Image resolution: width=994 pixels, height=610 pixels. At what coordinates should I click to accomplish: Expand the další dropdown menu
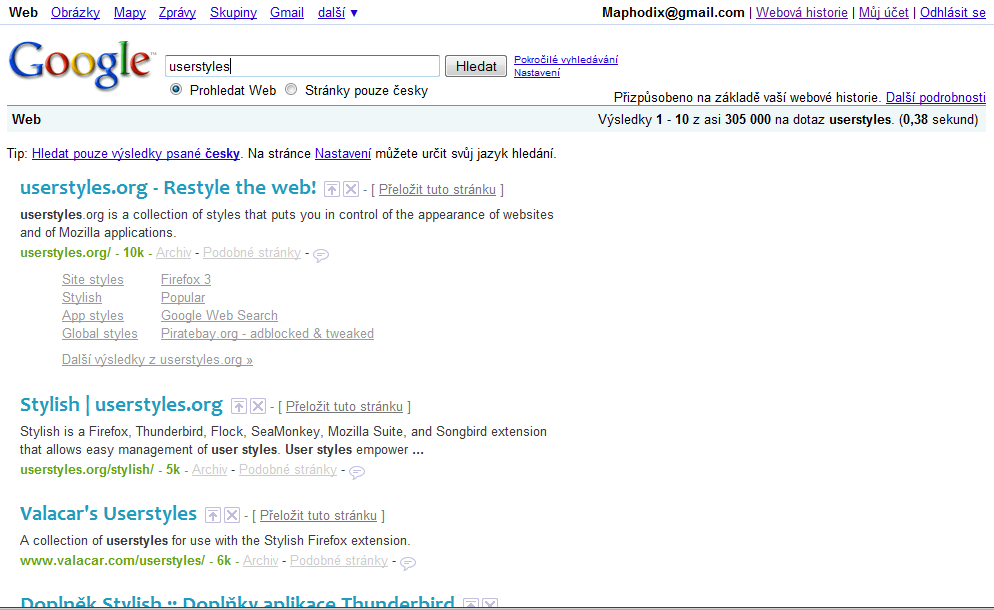338,13
